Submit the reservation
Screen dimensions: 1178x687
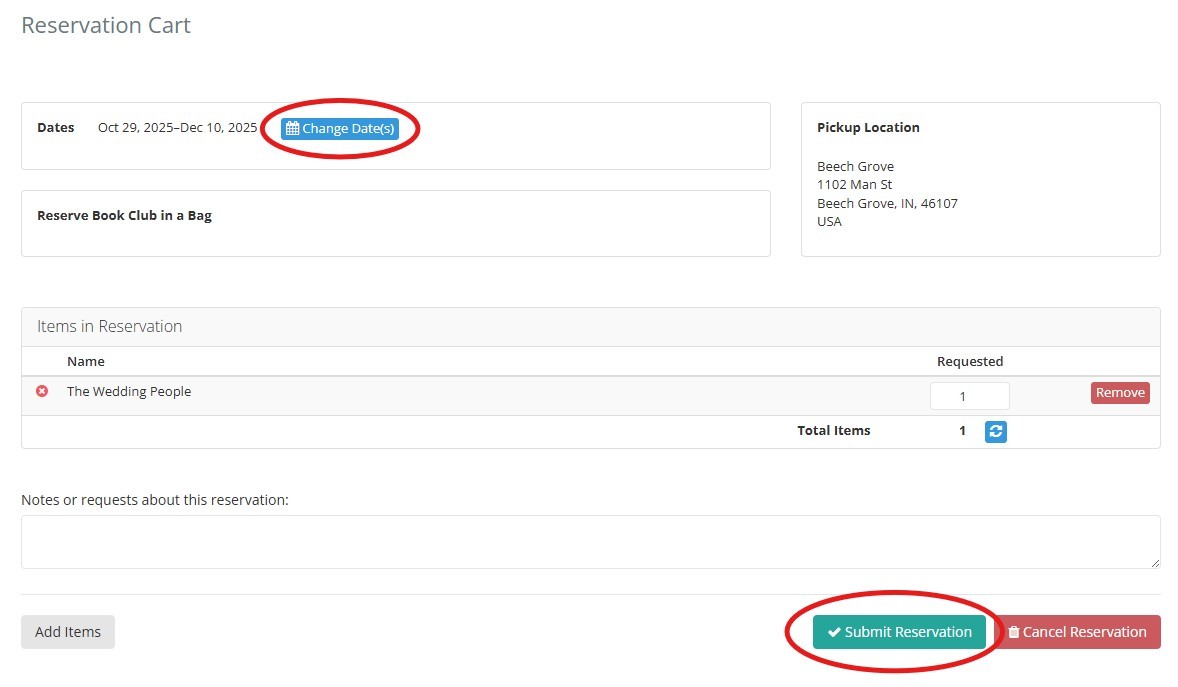pos(898,632)
